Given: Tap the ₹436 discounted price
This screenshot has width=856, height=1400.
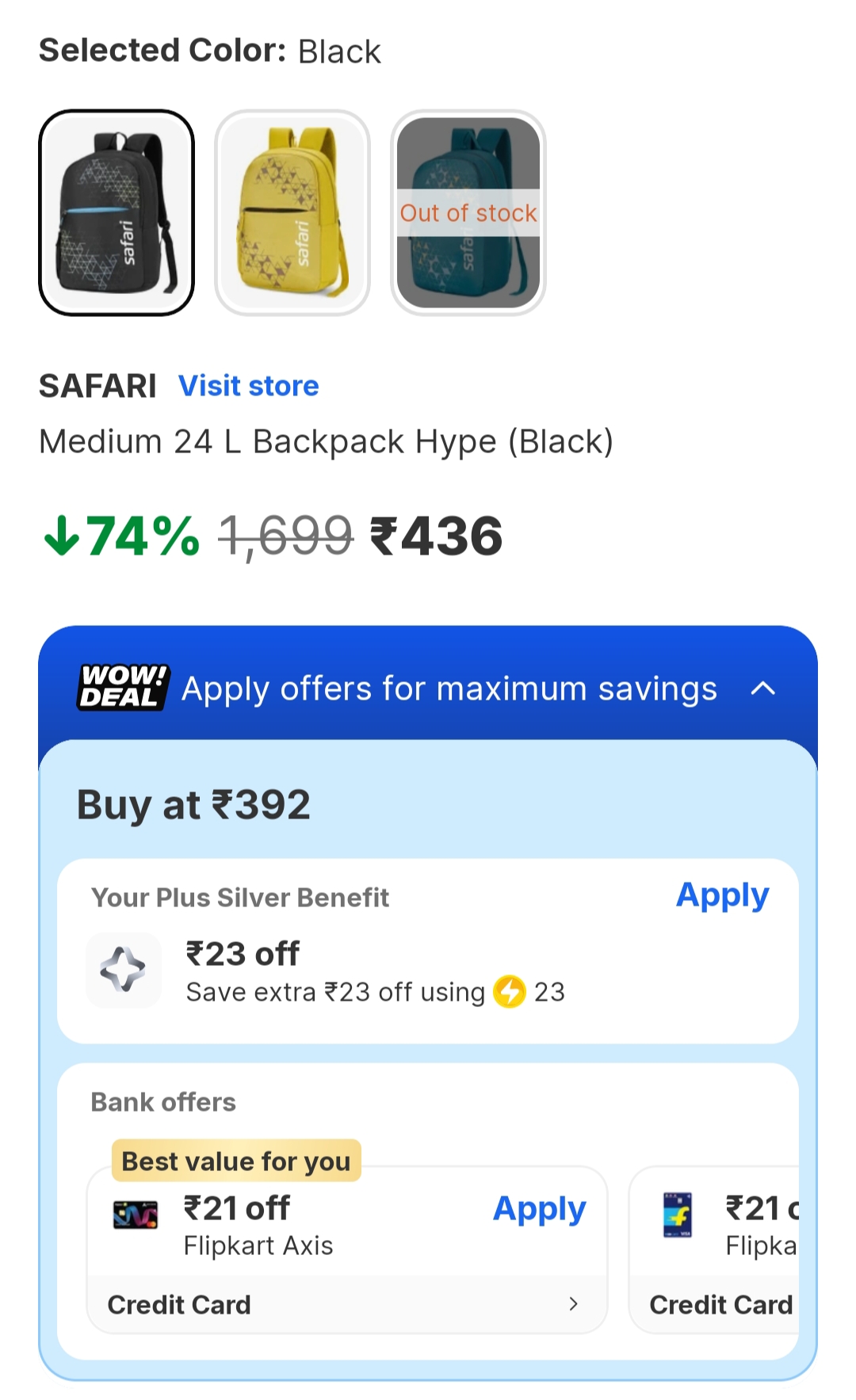Looking at the screenshot, I should point(437,536).
